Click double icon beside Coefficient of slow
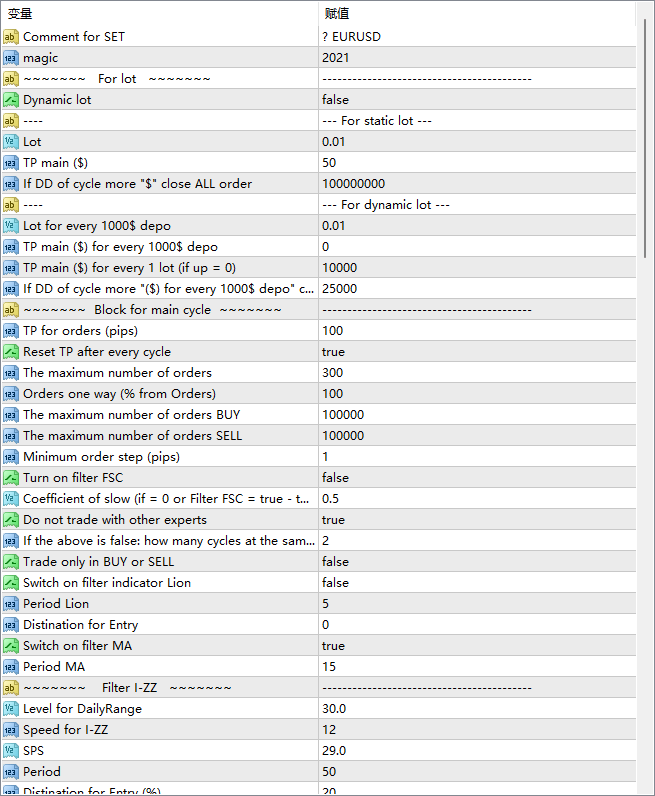655x796 pixels. (x=11, y=499)
